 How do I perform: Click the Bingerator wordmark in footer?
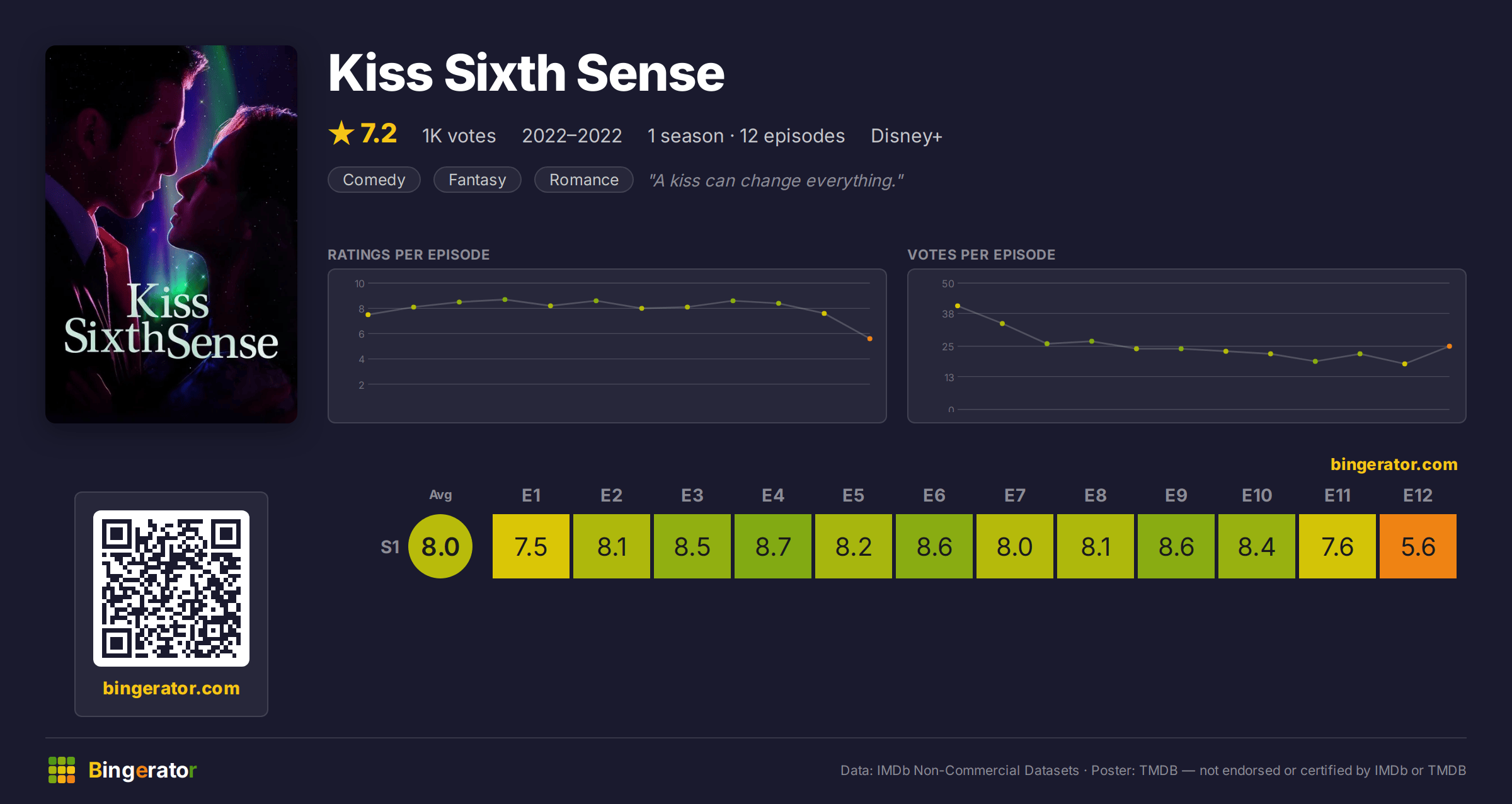tap(142, 770)
